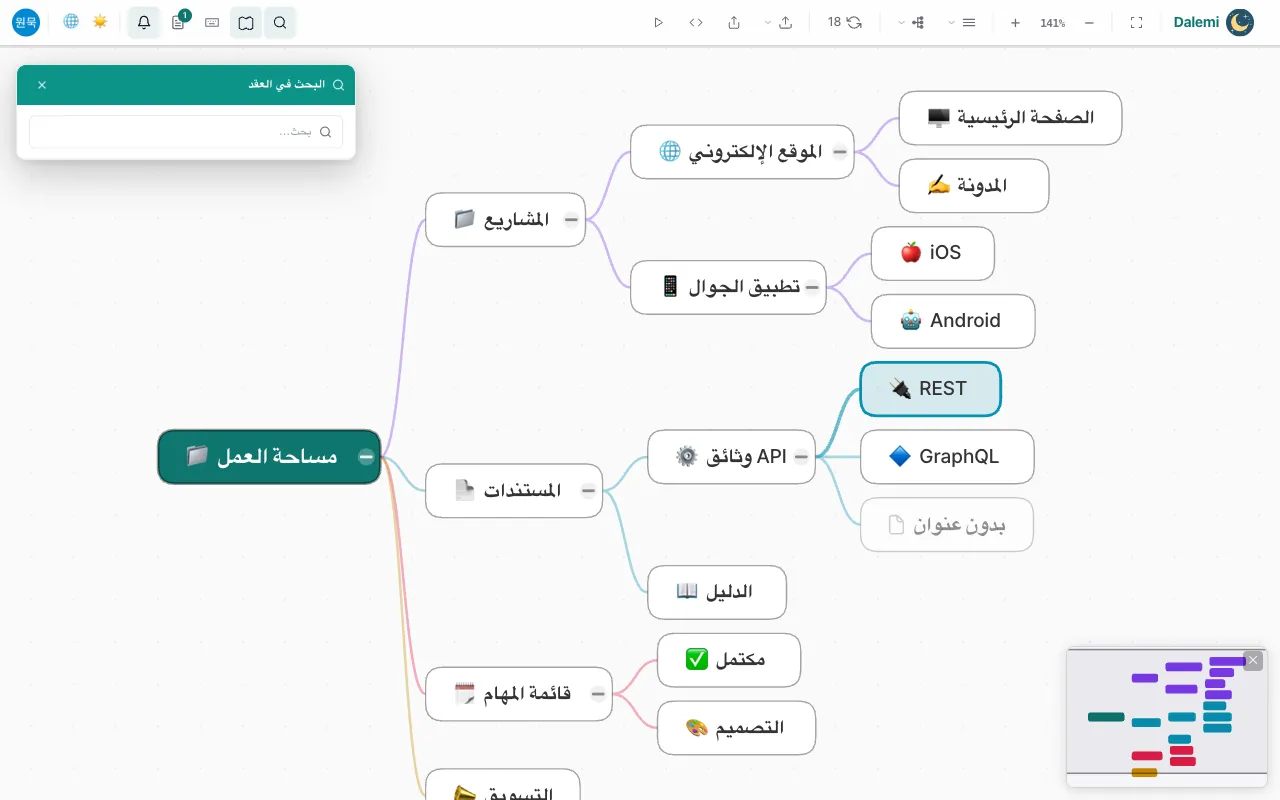This screenshot has height=800, width=1280.
Task: Collapse the الموقع الإلكتروني node
Action: [x=840, y=152]
